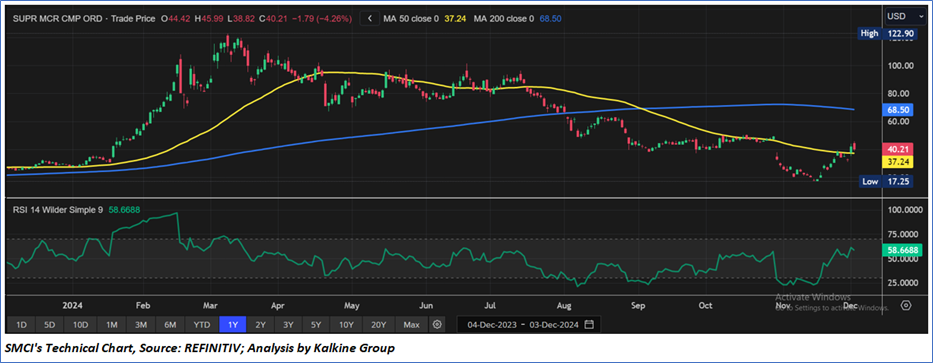Click the 04-Dec-2023 - 03-Dec-2024 date field
The image size is (933, 363).
pyautogui.click(x=529, y=325)
